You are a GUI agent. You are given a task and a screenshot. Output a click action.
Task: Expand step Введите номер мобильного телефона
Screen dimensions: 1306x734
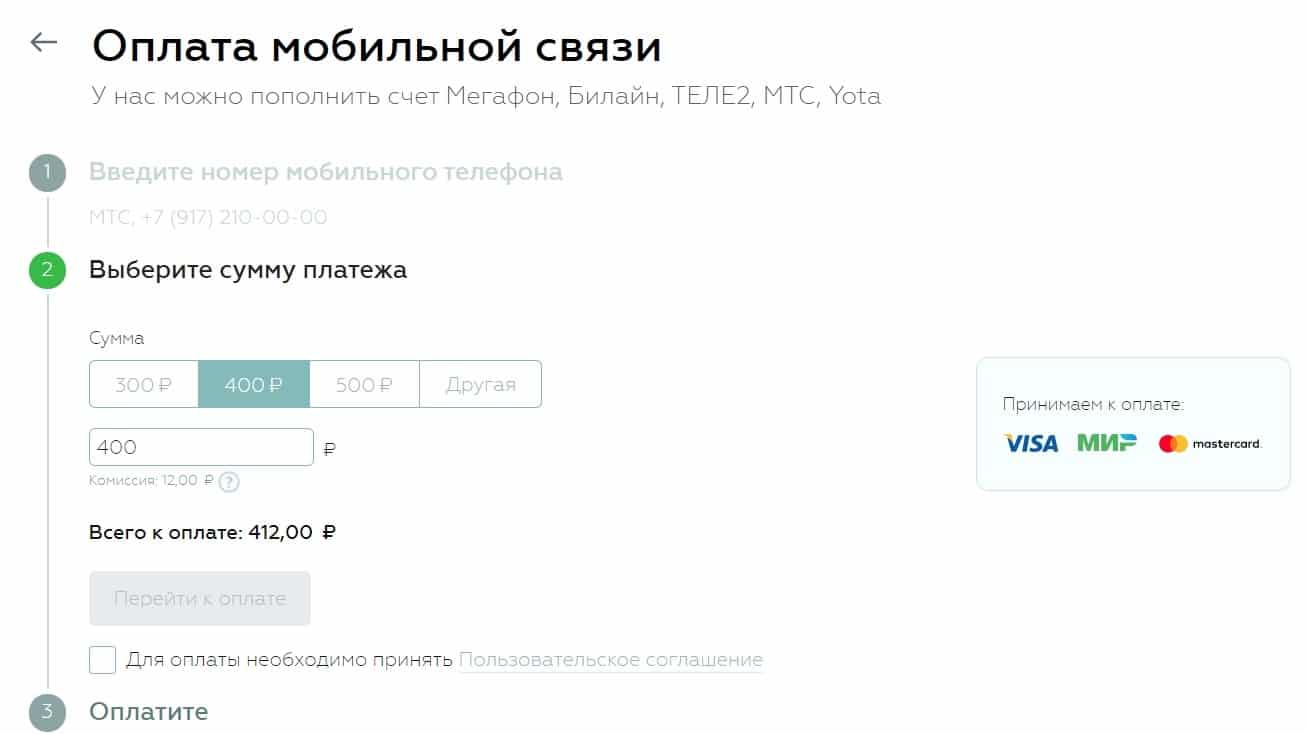[x=325, y=172]
